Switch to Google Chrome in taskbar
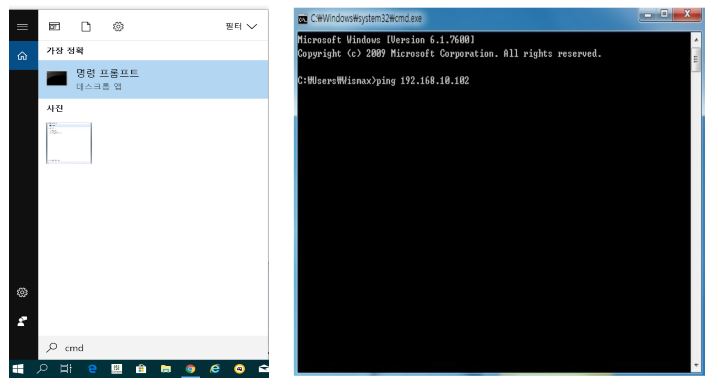718x388 pixels. point(190,369)
